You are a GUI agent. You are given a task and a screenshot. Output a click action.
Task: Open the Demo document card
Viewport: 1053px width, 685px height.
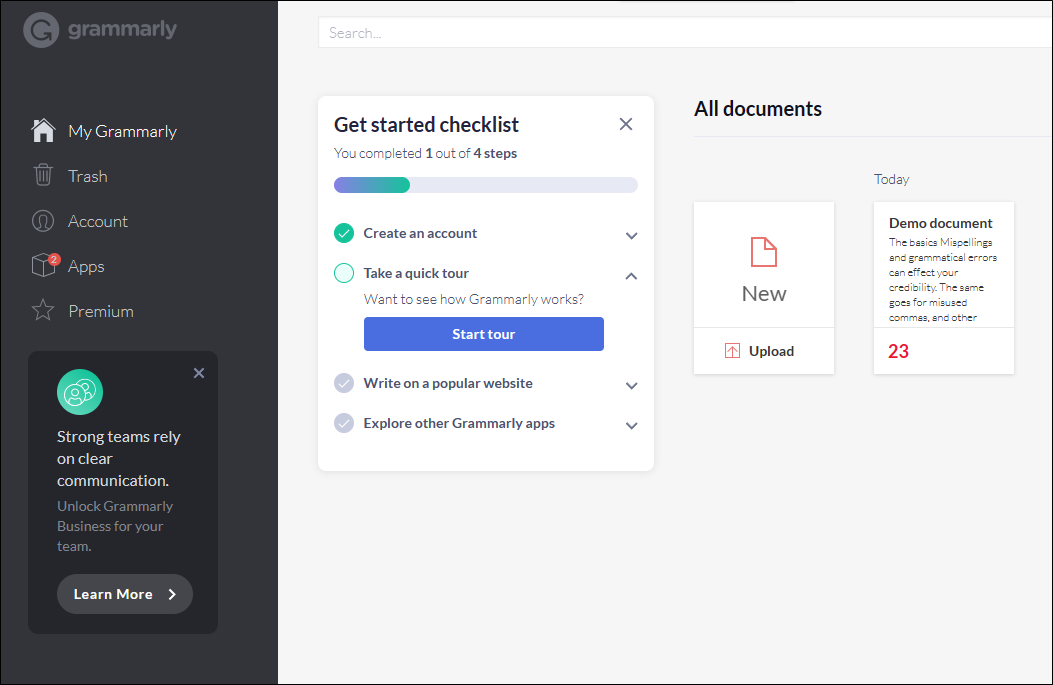(x=944, y=288)
